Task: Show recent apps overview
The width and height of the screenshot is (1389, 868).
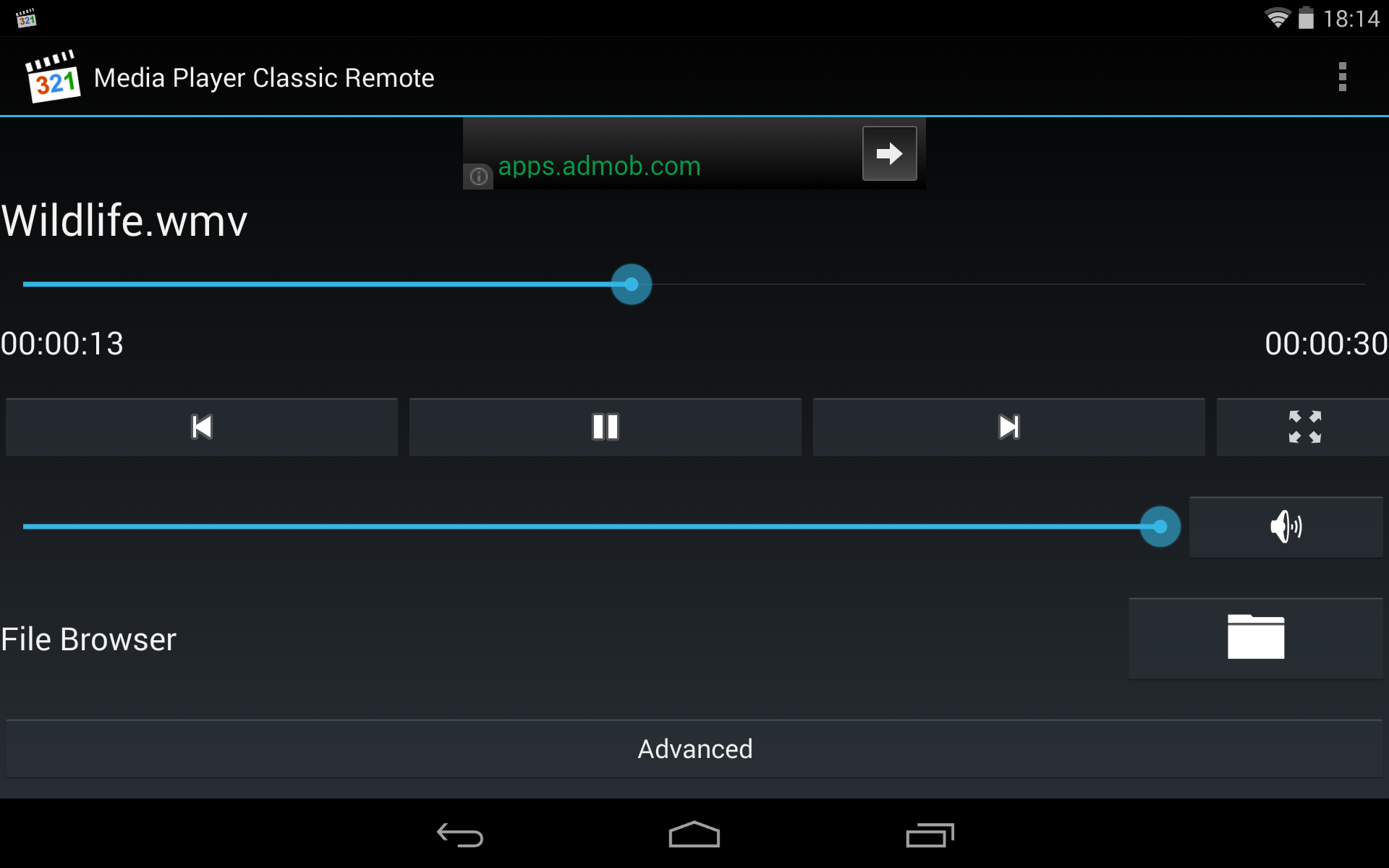Action: click(x=930, y=835)
